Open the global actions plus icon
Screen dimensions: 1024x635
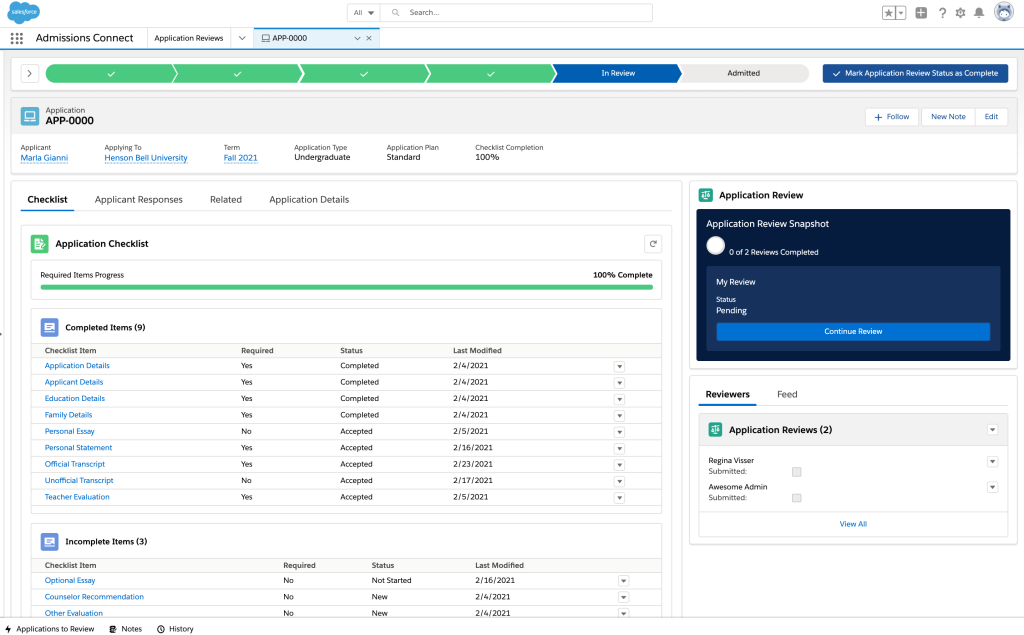click(x=921, y=13)
